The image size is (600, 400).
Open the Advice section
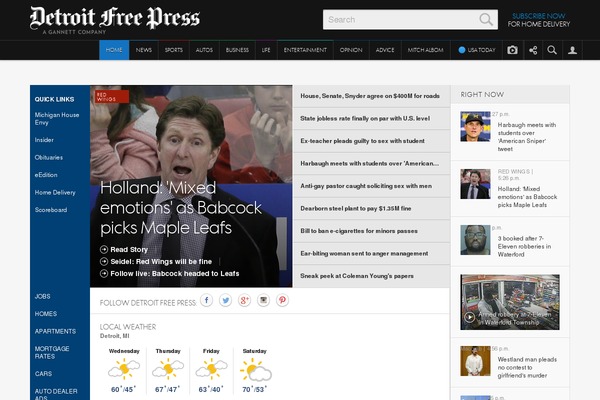click(385, 50)
